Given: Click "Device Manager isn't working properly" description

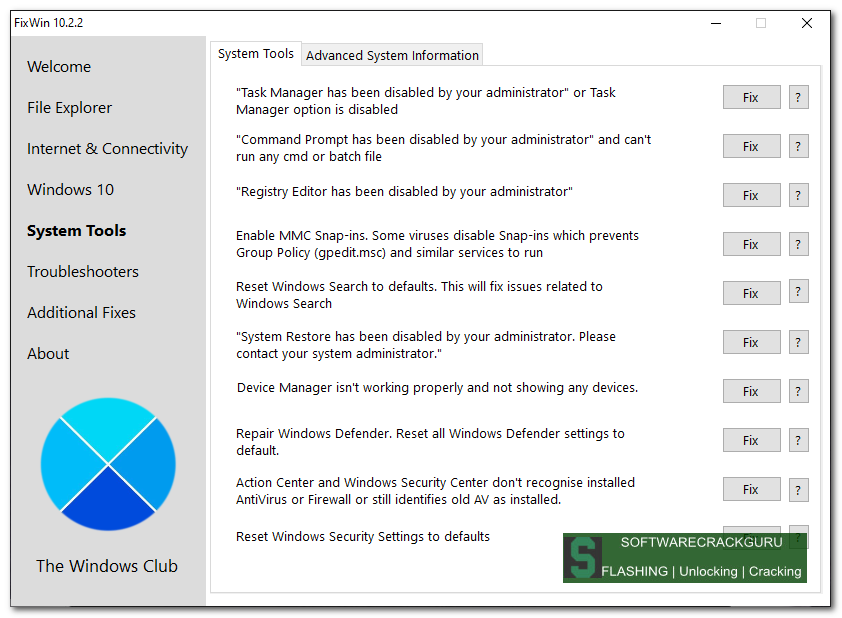Looking at the screenshot, I should point(437,388).
